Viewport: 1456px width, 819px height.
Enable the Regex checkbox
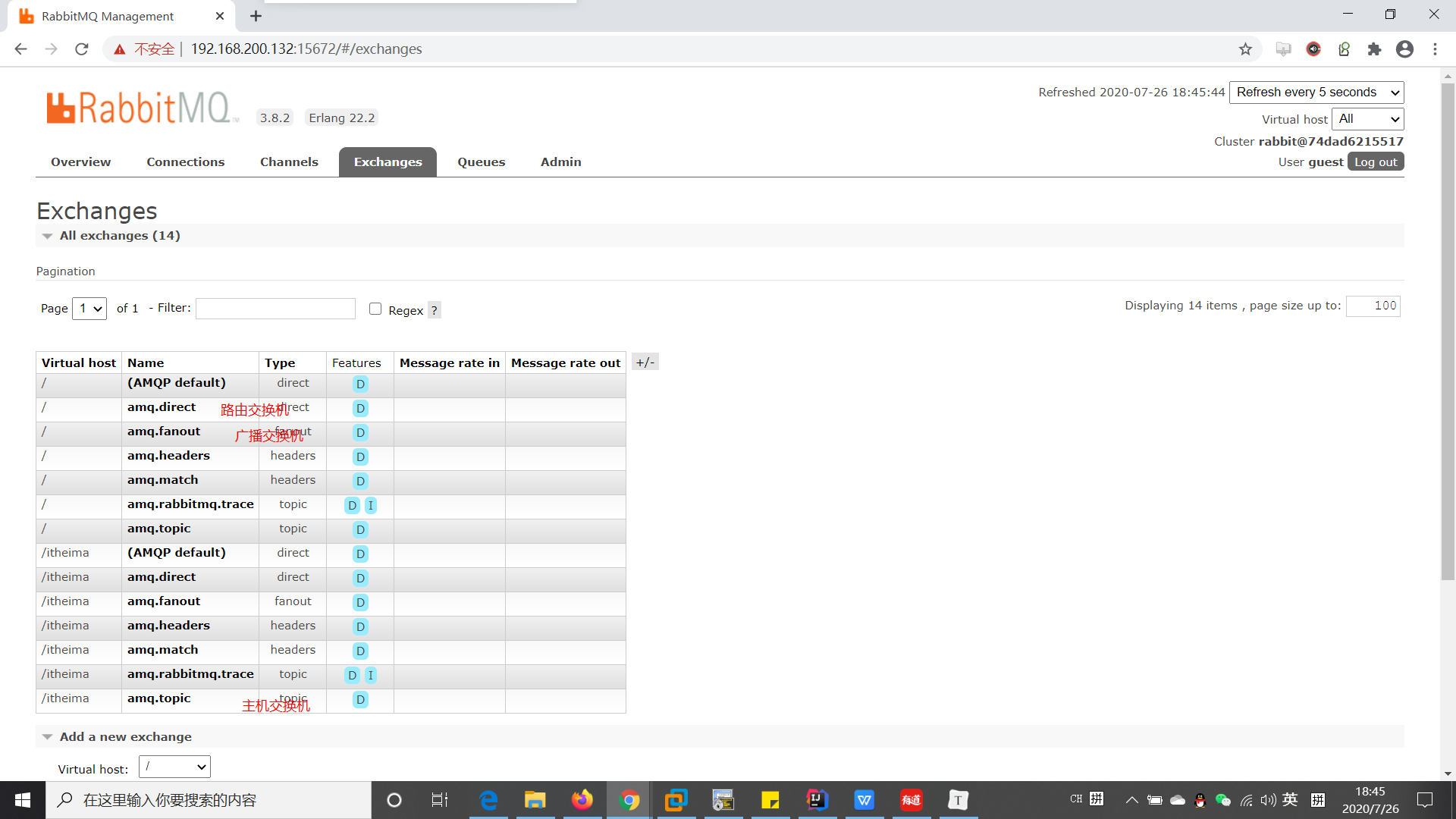click(375, 309)
